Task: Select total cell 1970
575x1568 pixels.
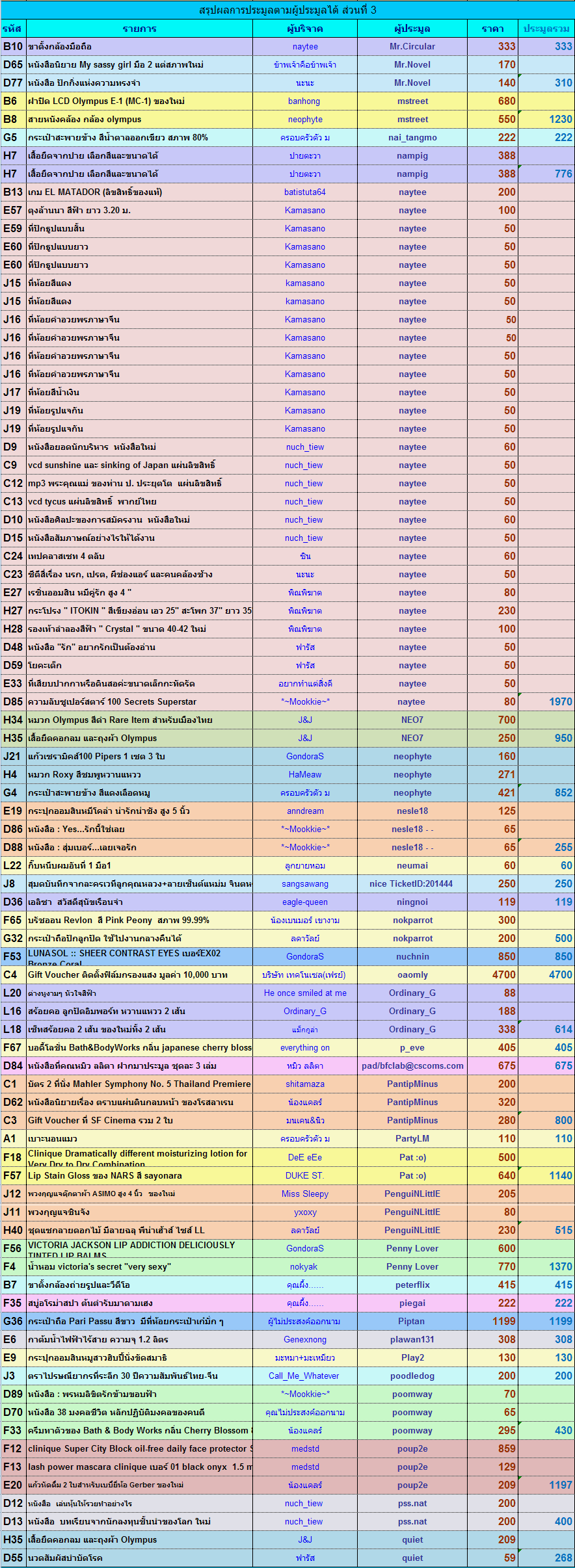Action: click(x=546, y=702)
